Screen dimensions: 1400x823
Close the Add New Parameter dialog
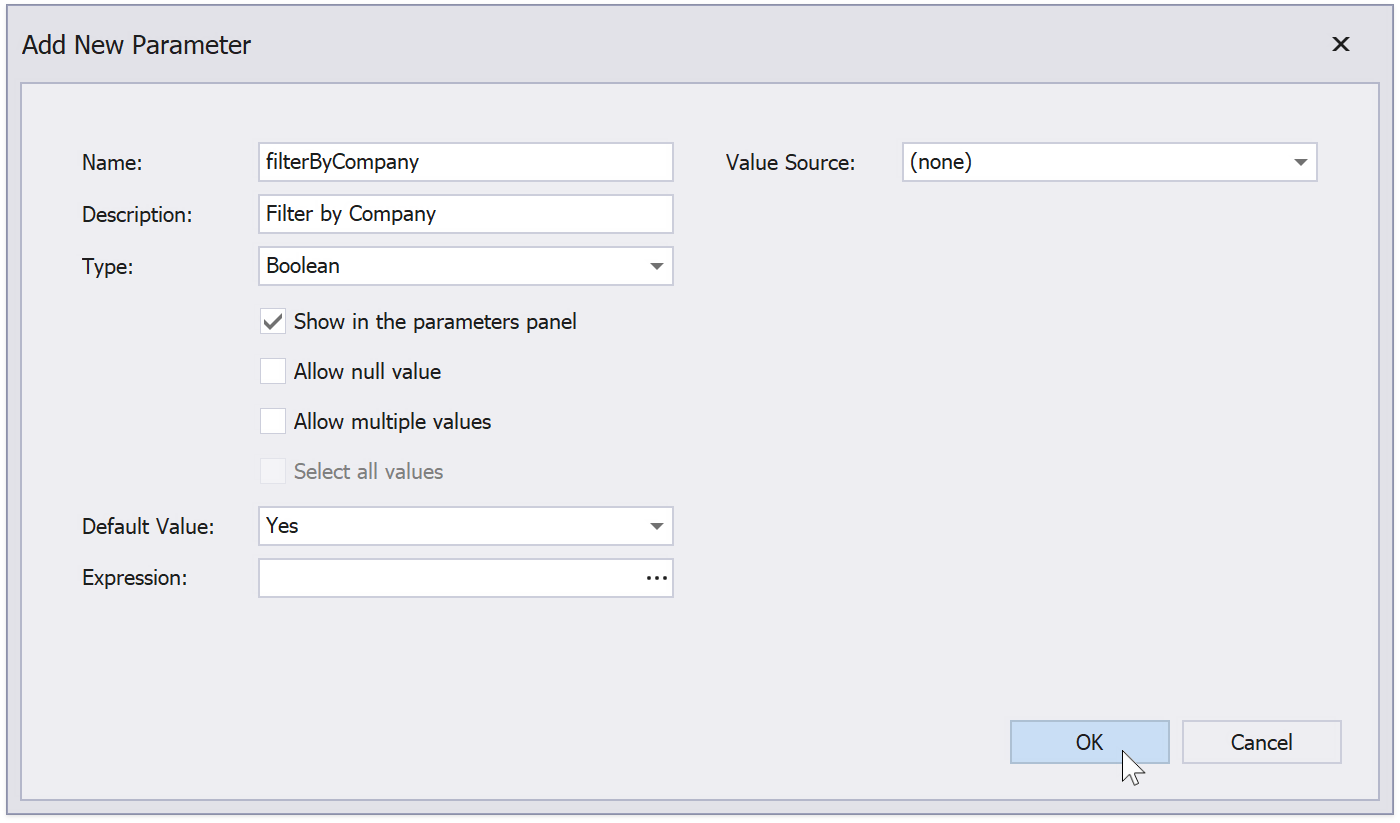[x=1340, y=44]
